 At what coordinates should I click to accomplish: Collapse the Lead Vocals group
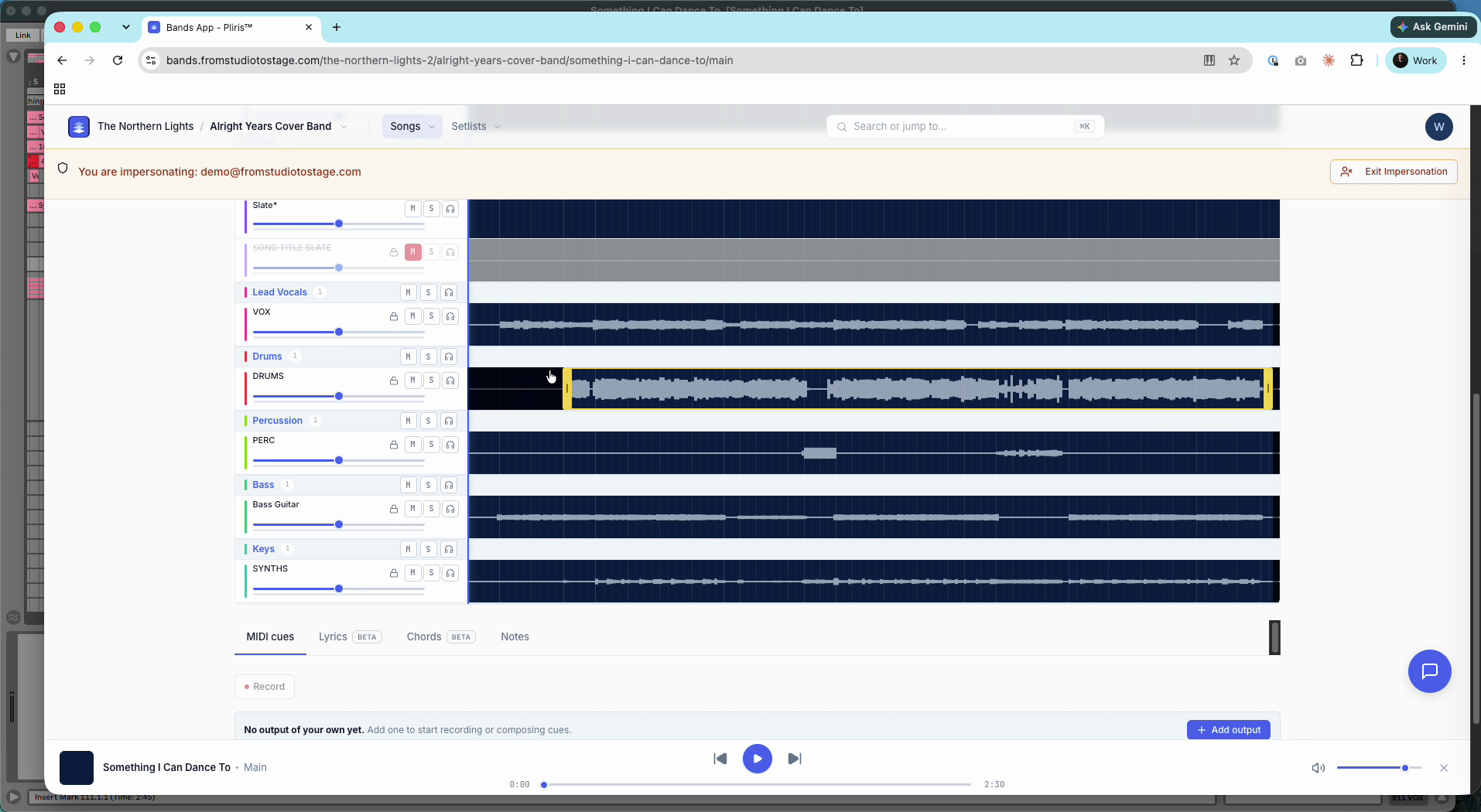click(x=279, y=292)
